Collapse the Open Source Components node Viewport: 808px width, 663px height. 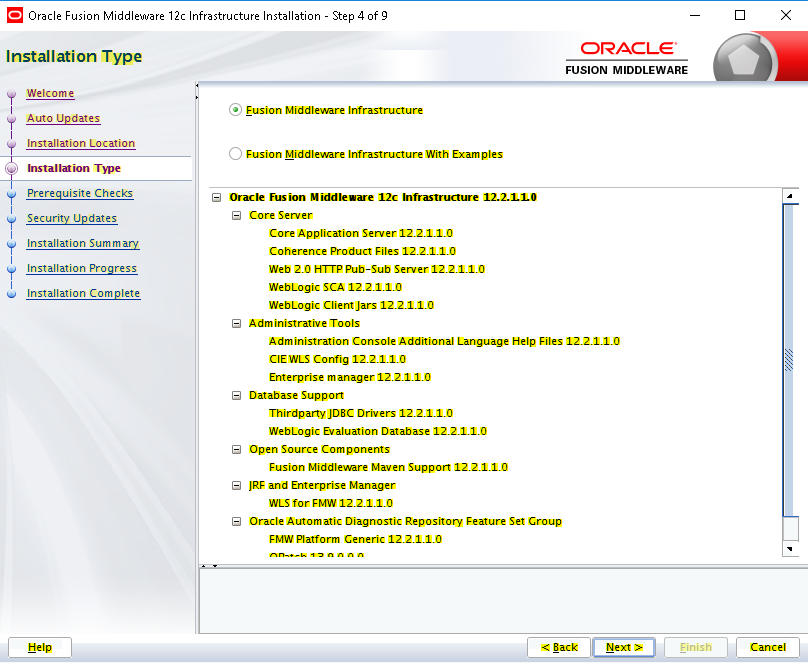(x=237, y=450)
